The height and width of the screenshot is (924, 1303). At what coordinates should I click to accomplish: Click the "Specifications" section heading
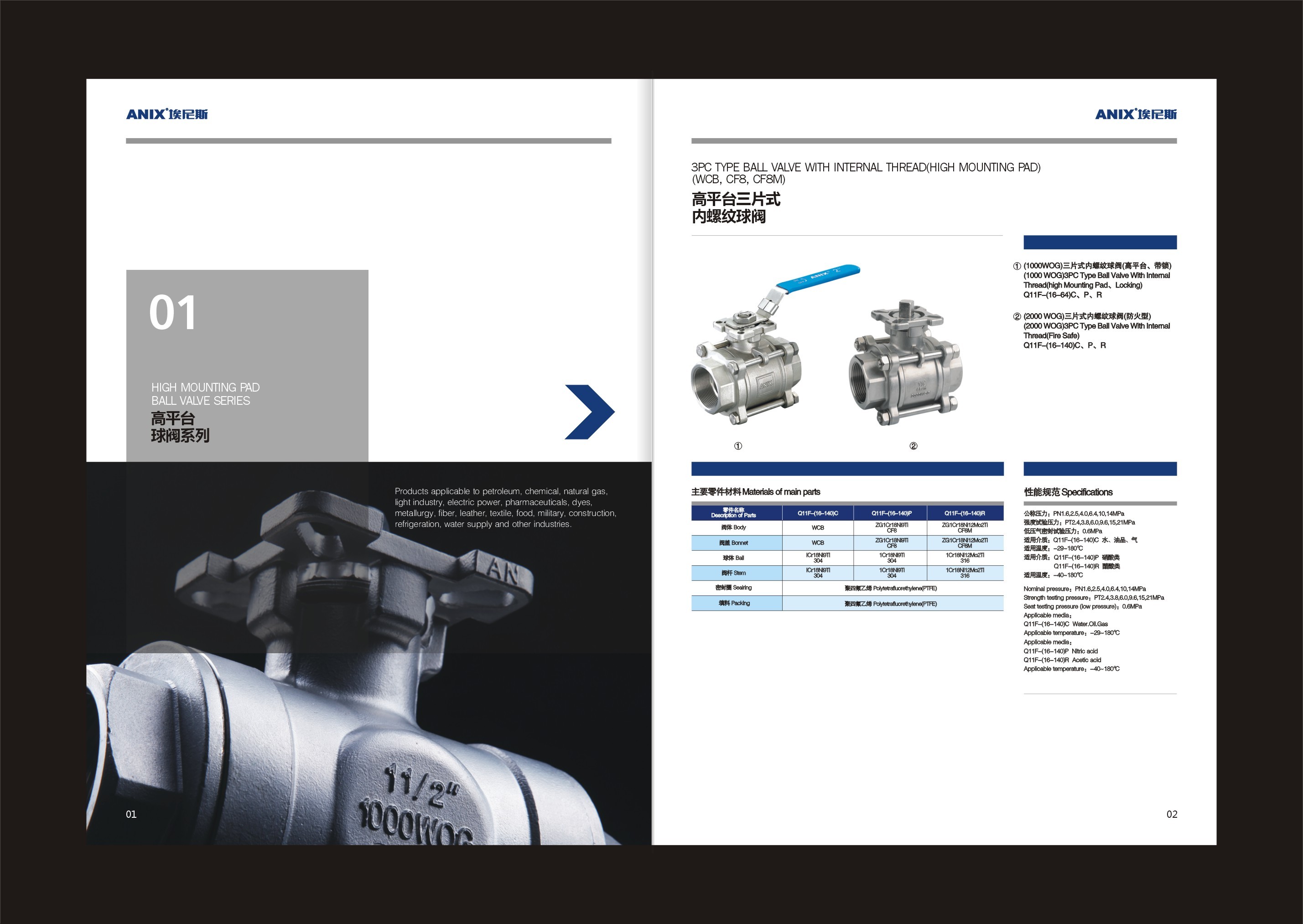pyautogui.click(x=1067, y=492)
